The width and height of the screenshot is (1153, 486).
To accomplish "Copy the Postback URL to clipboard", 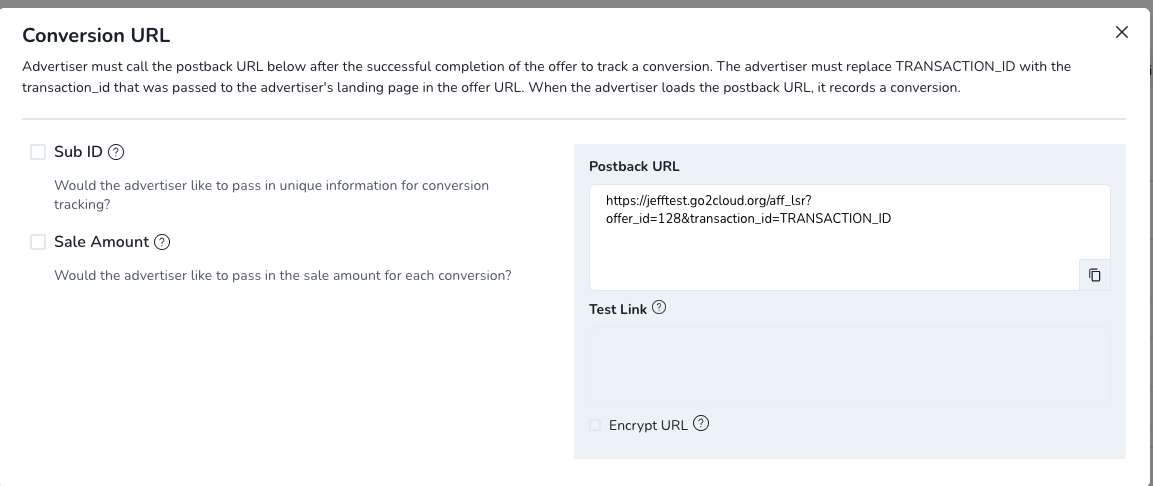I will [x=1094, y=275].
